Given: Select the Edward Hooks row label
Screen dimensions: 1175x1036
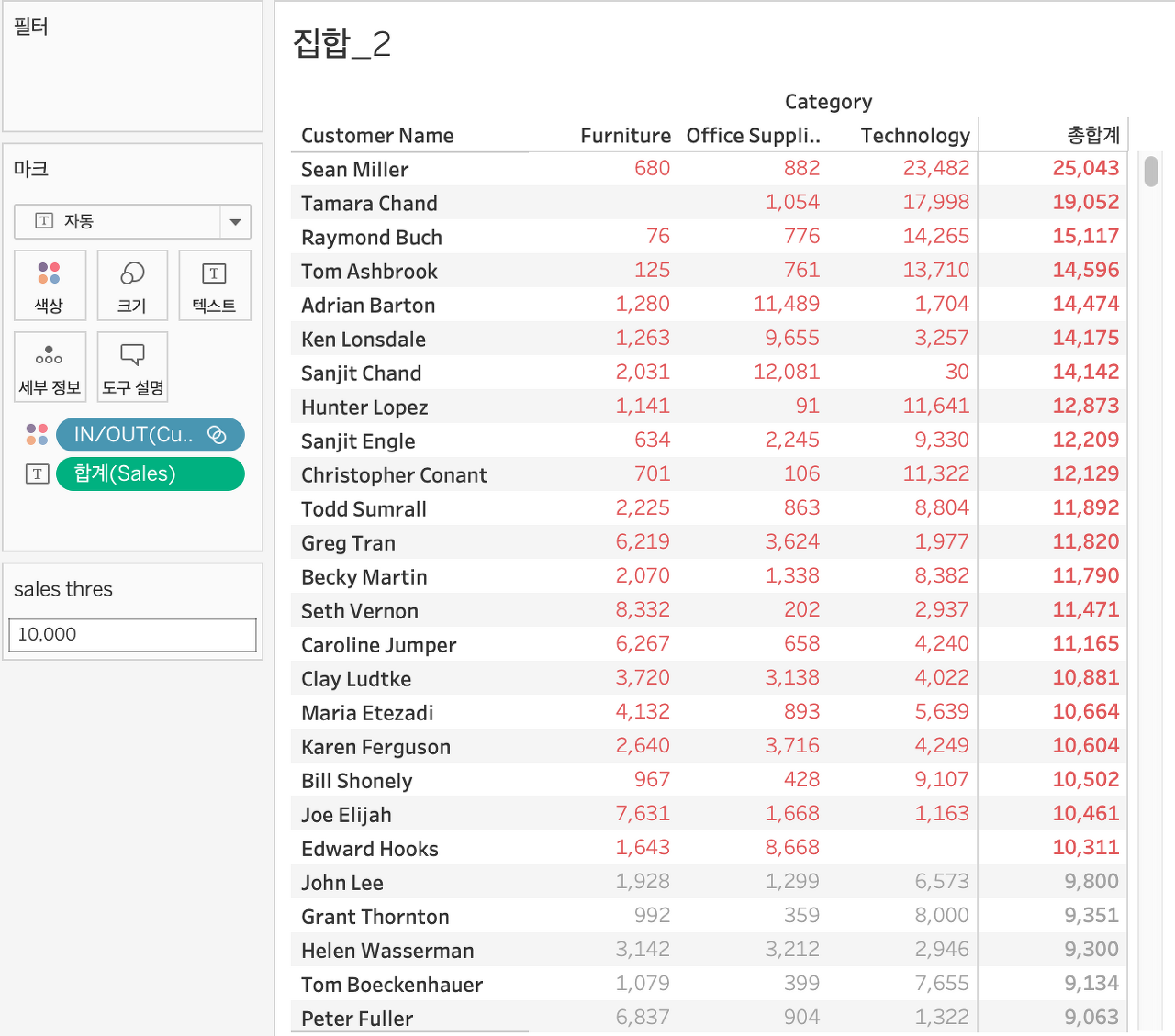Looking at the screenshot, I should tap(370, 849).
